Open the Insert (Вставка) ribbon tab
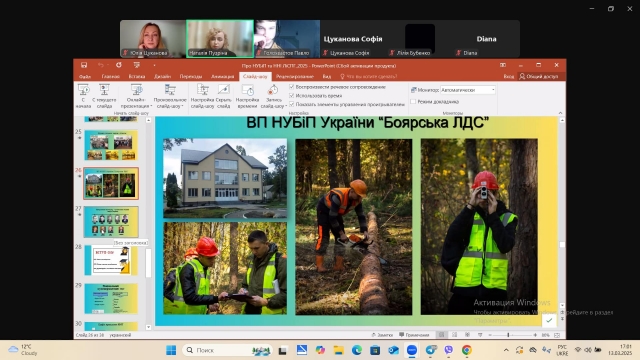The image size is (640, 360). 137,76
